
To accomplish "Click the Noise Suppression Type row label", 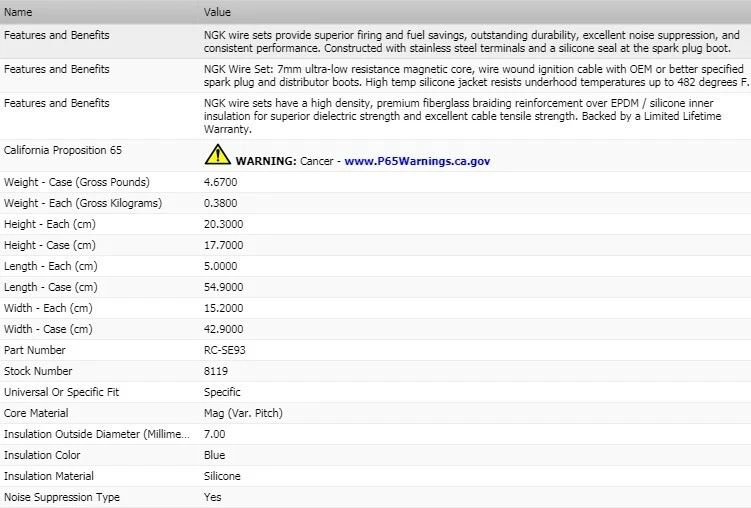I will [62, 497].
